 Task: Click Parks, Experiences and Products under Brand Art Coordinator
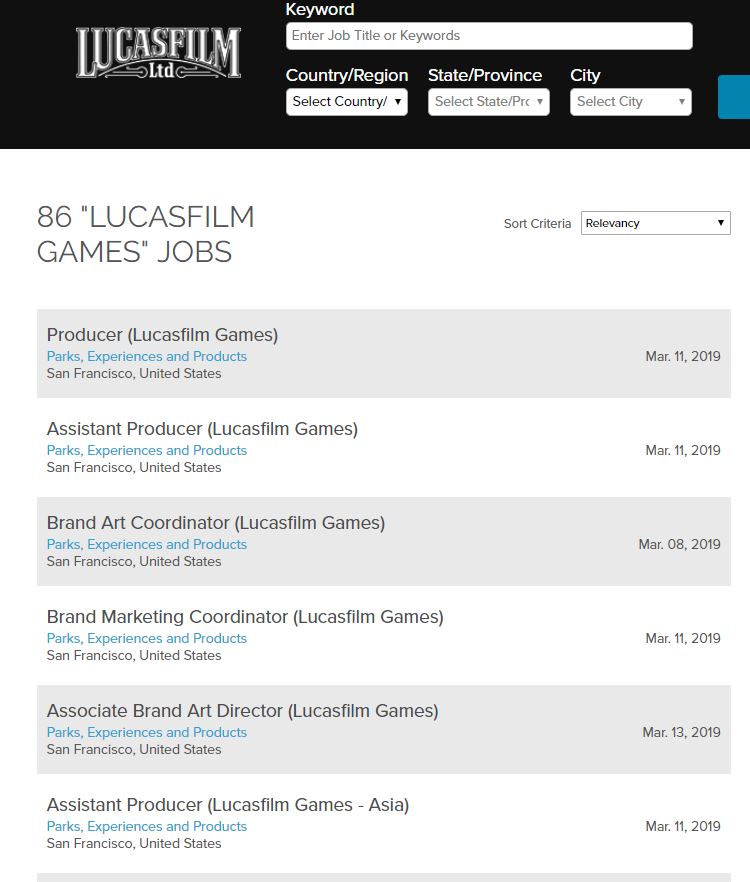[x=146, y=544]
